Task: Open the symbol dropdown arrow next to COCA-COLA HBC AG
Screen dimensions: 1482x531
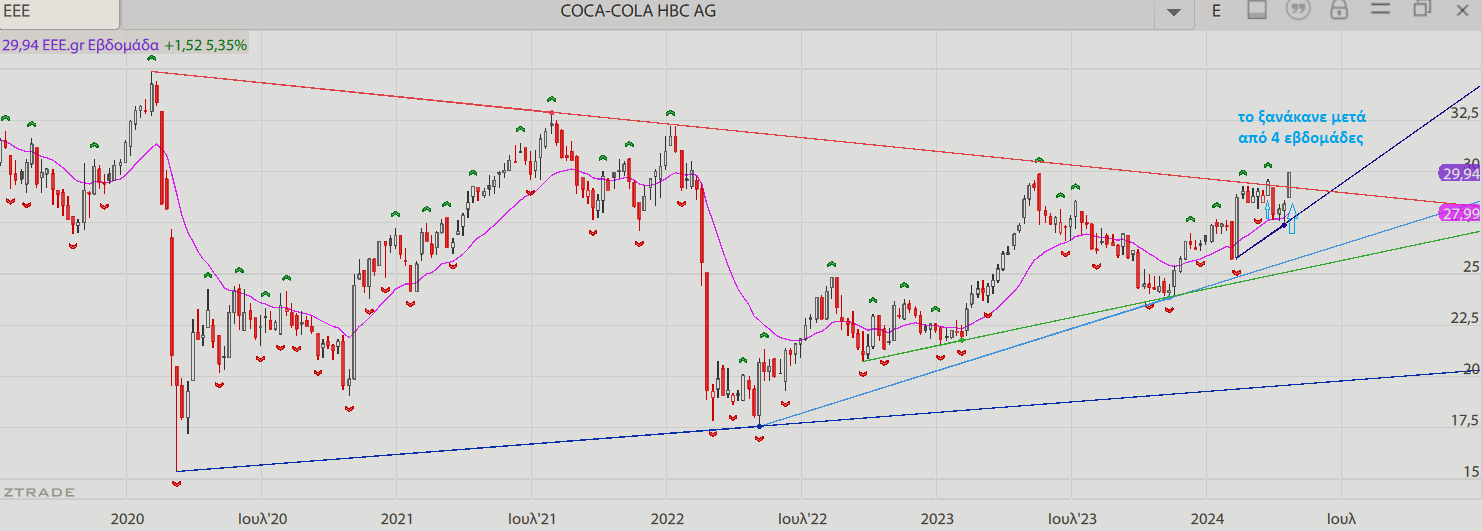Action: tap(1174, 12)
